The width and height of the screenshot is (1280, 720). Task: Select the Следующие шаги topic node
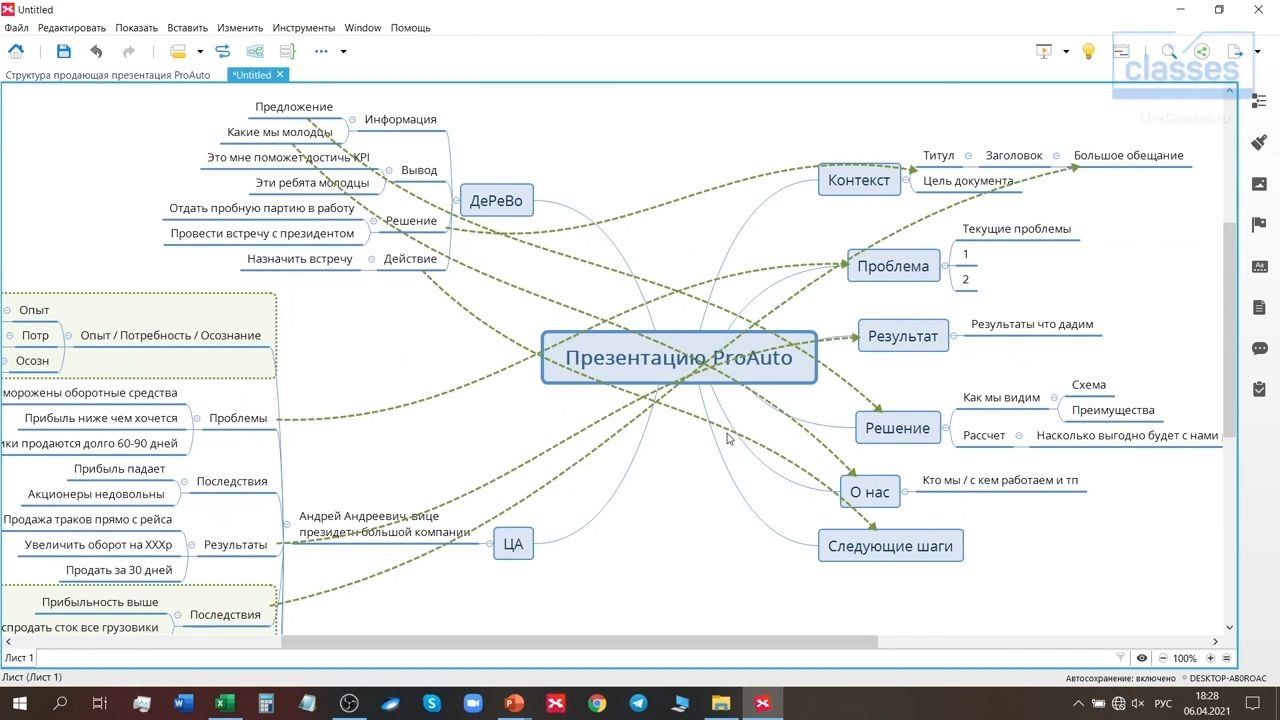(x=891, y=546)
